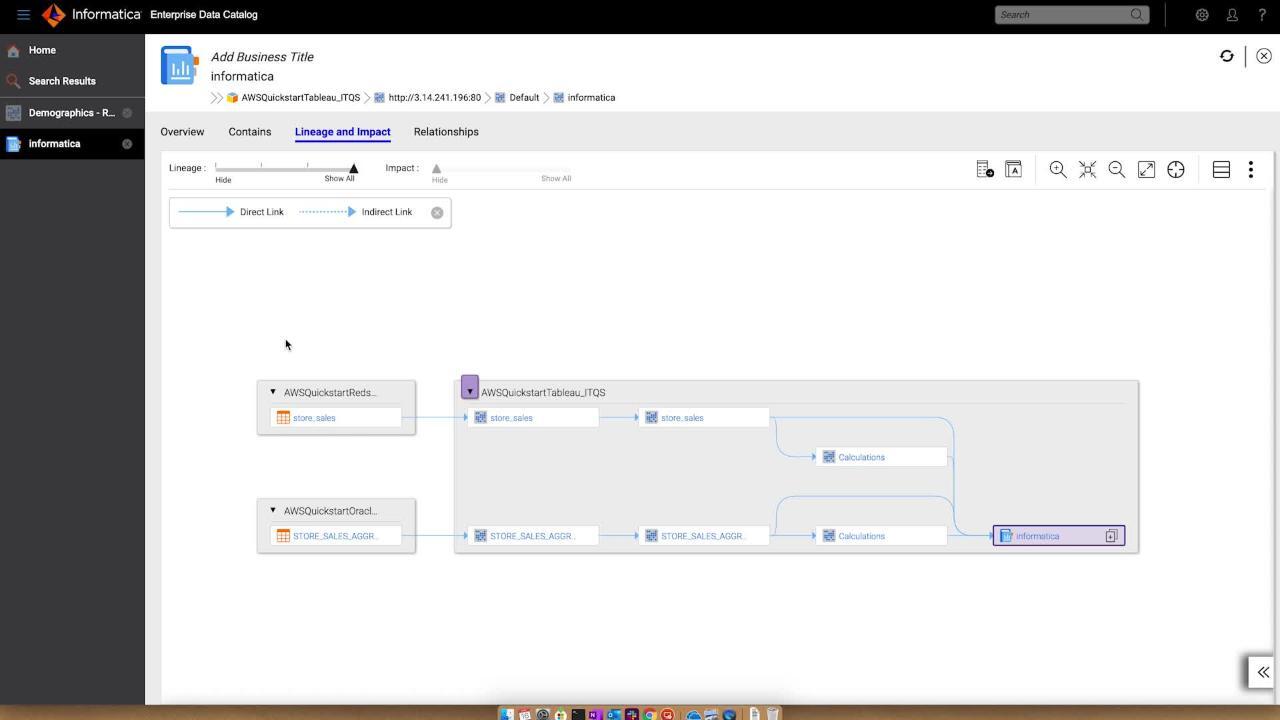Click Show All under Impact slider

click(556, 179)
